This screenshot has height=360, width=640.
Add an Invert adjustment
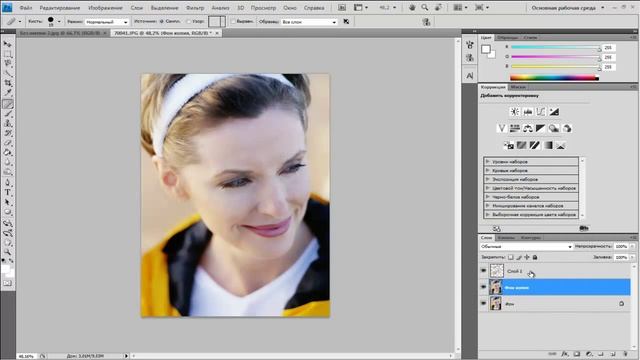[x=509, y=145]
